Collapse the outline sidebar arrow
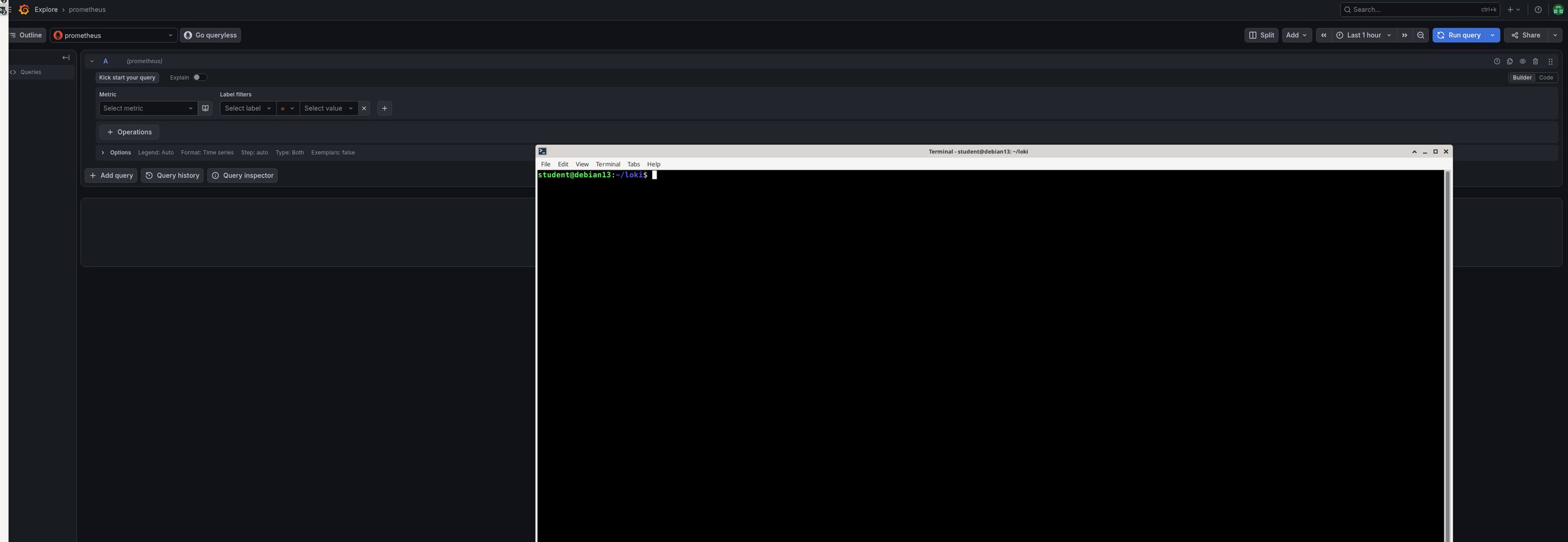 [65, 57]
